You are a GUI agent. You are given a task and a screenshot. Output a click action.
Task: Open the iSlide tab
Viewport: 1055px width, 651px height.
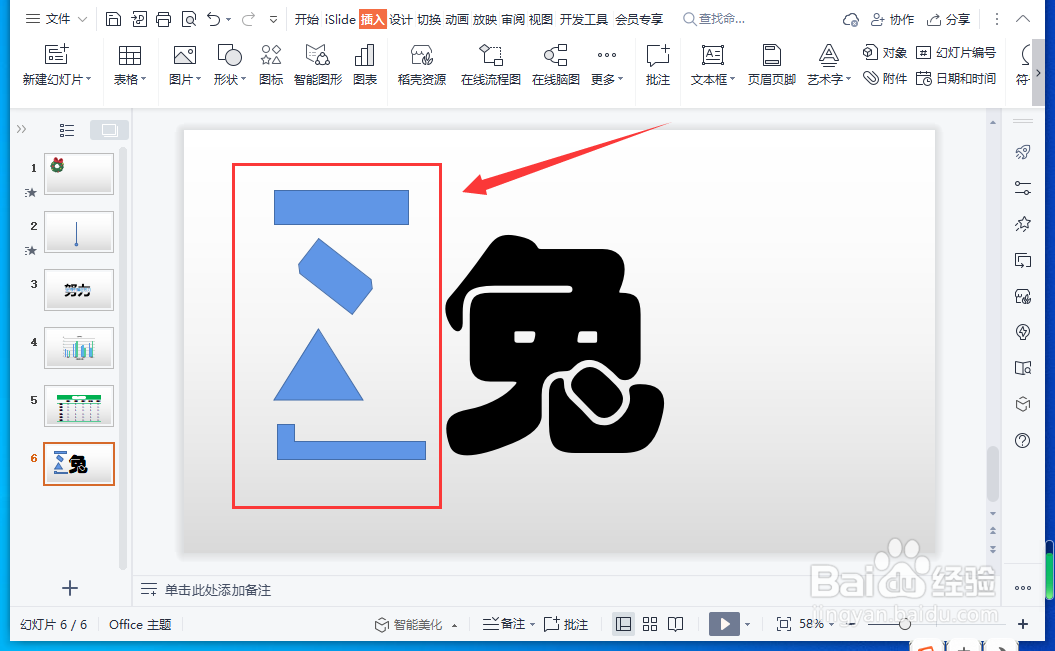click(340, 20)
